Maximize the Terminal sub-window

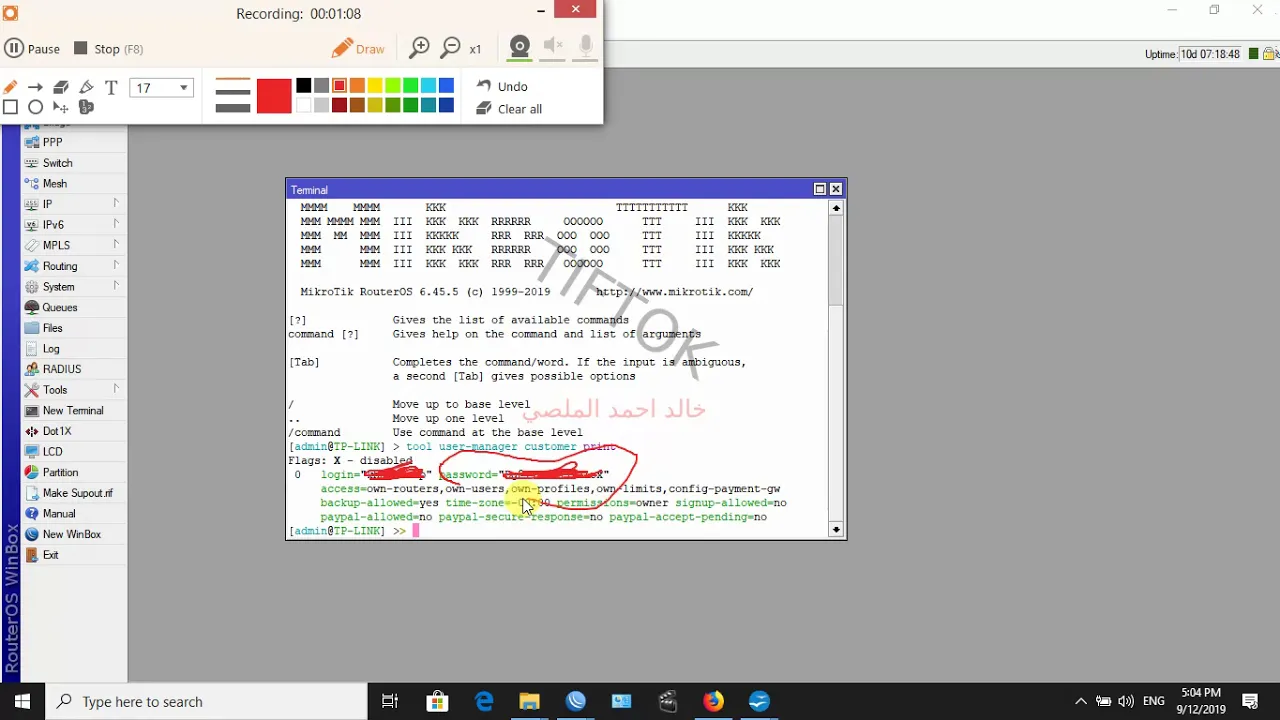[819, 189]
